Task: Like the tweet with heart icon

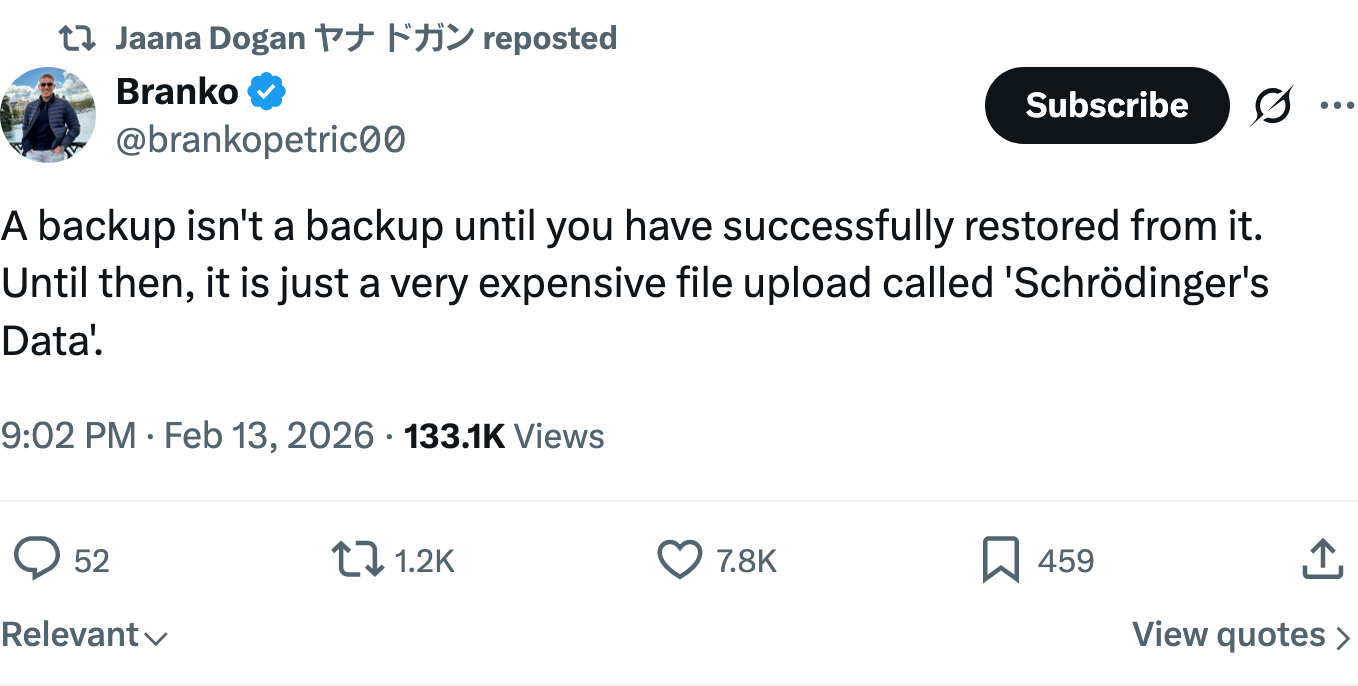Action: pos(680,560)
